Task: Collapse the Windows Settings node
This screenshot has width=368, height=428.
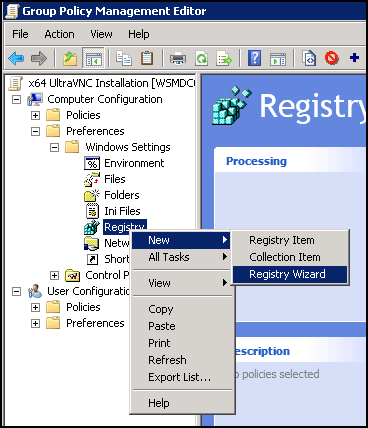Action: 54,147
